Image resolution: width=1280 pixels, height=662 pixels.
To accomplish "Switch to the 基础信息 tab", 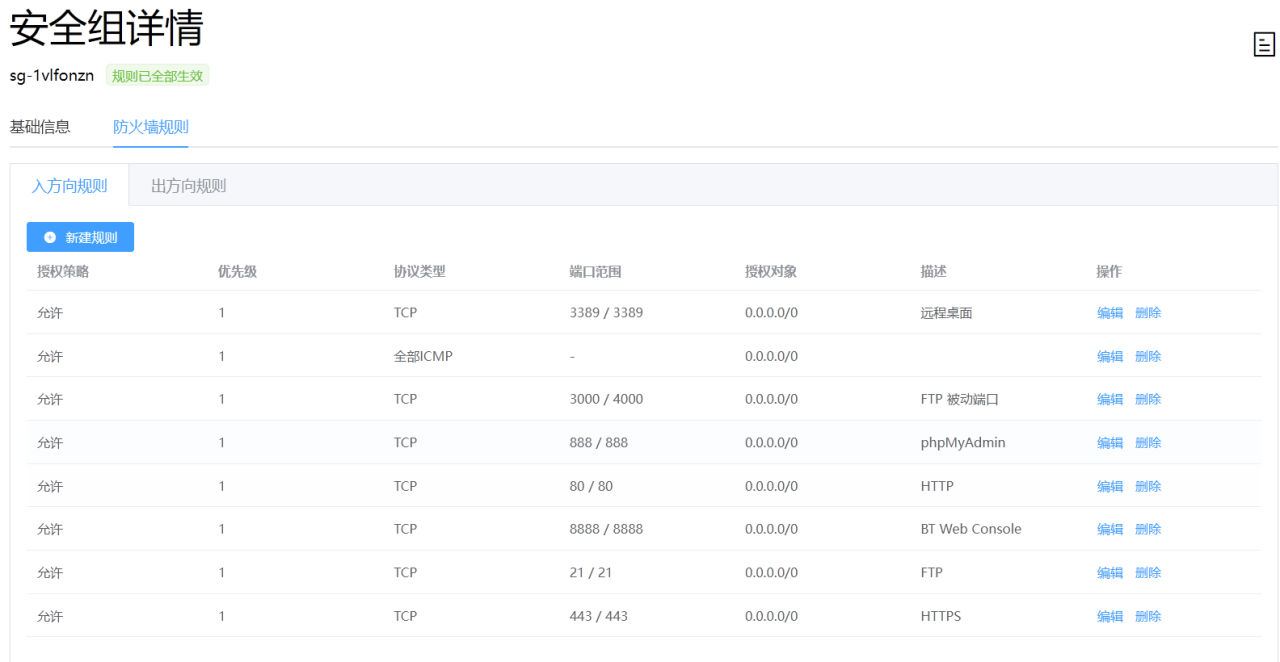I will 40,127.
